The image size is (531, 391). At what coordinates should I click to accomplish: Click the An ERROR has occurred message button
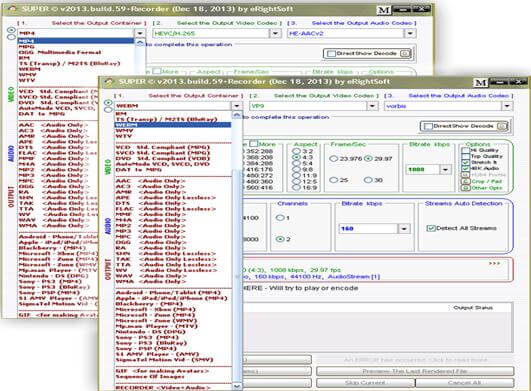[415, 360]
